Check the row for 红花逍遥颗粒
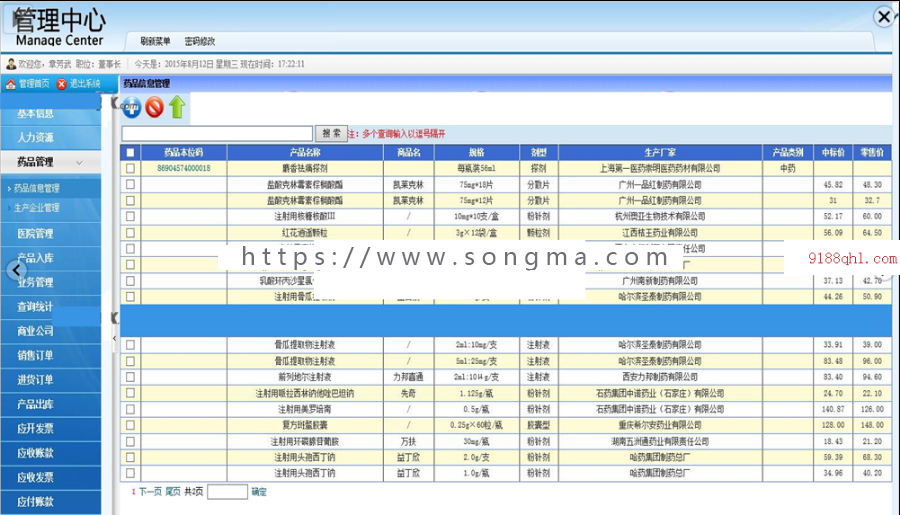The image size is (900, 515). coord(130,233)
